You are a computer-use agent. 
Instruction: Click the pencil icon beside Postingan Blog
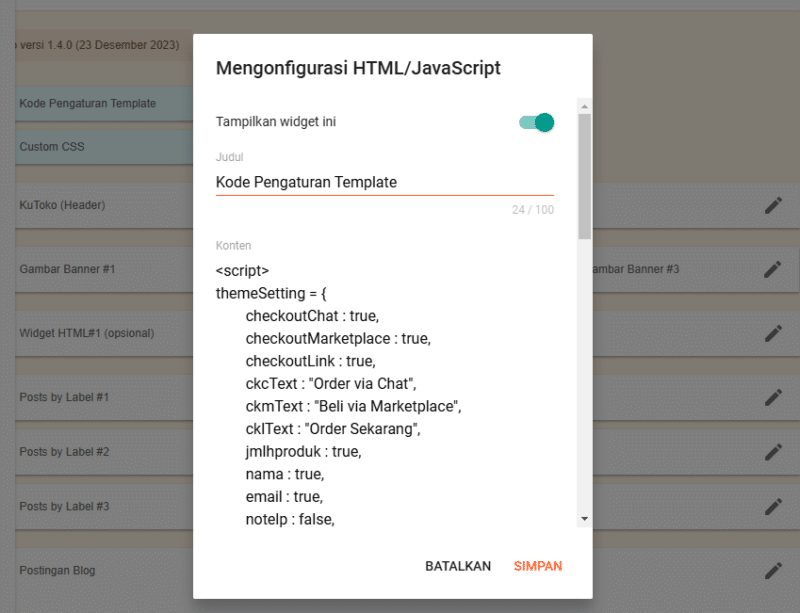(773, 570)
